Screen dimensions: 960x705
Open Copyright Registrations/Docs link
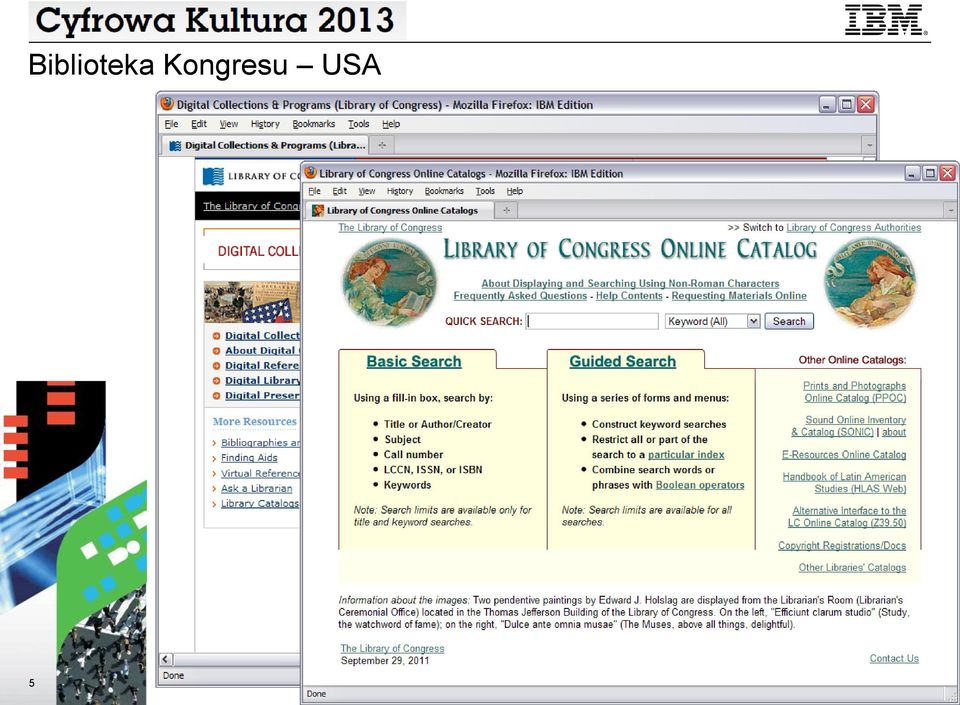click(x=842, y=545)
